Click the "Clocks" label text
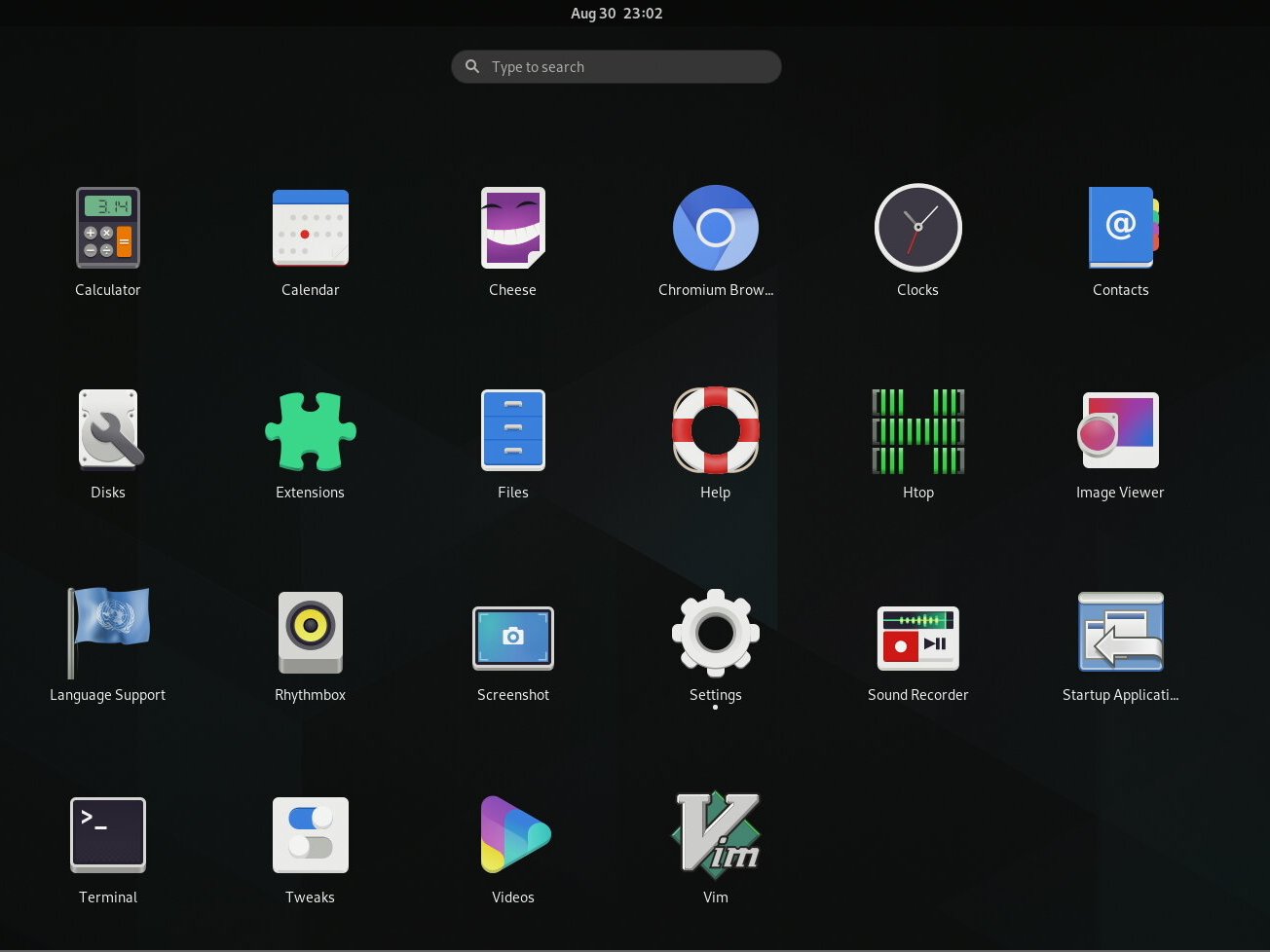Screen dimensions: 1270x952 coord(918,290)
